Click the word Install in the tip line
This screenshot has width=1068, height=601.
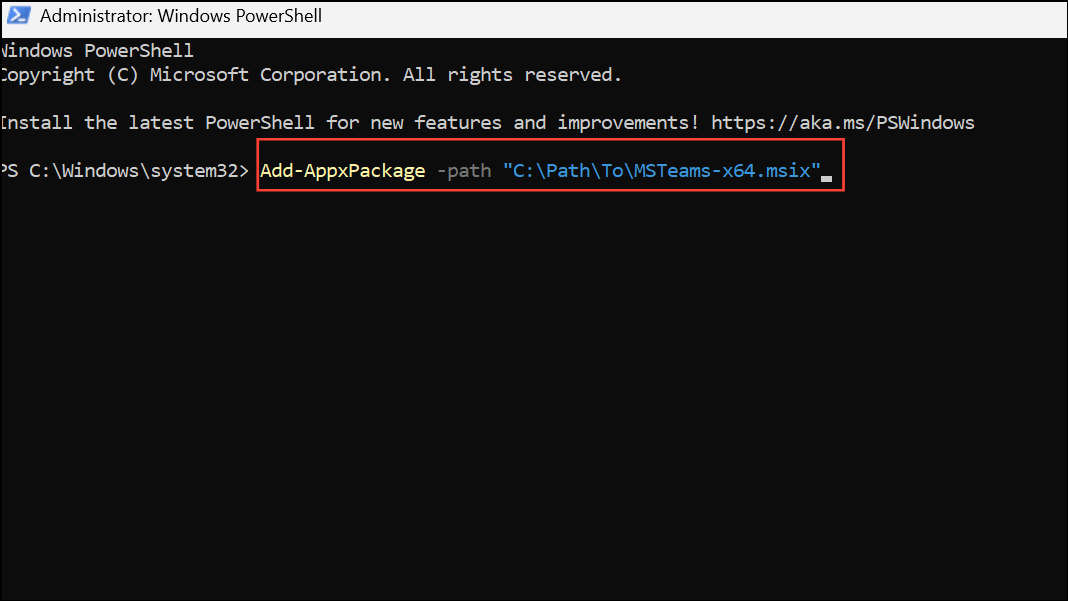pos(36,123)
